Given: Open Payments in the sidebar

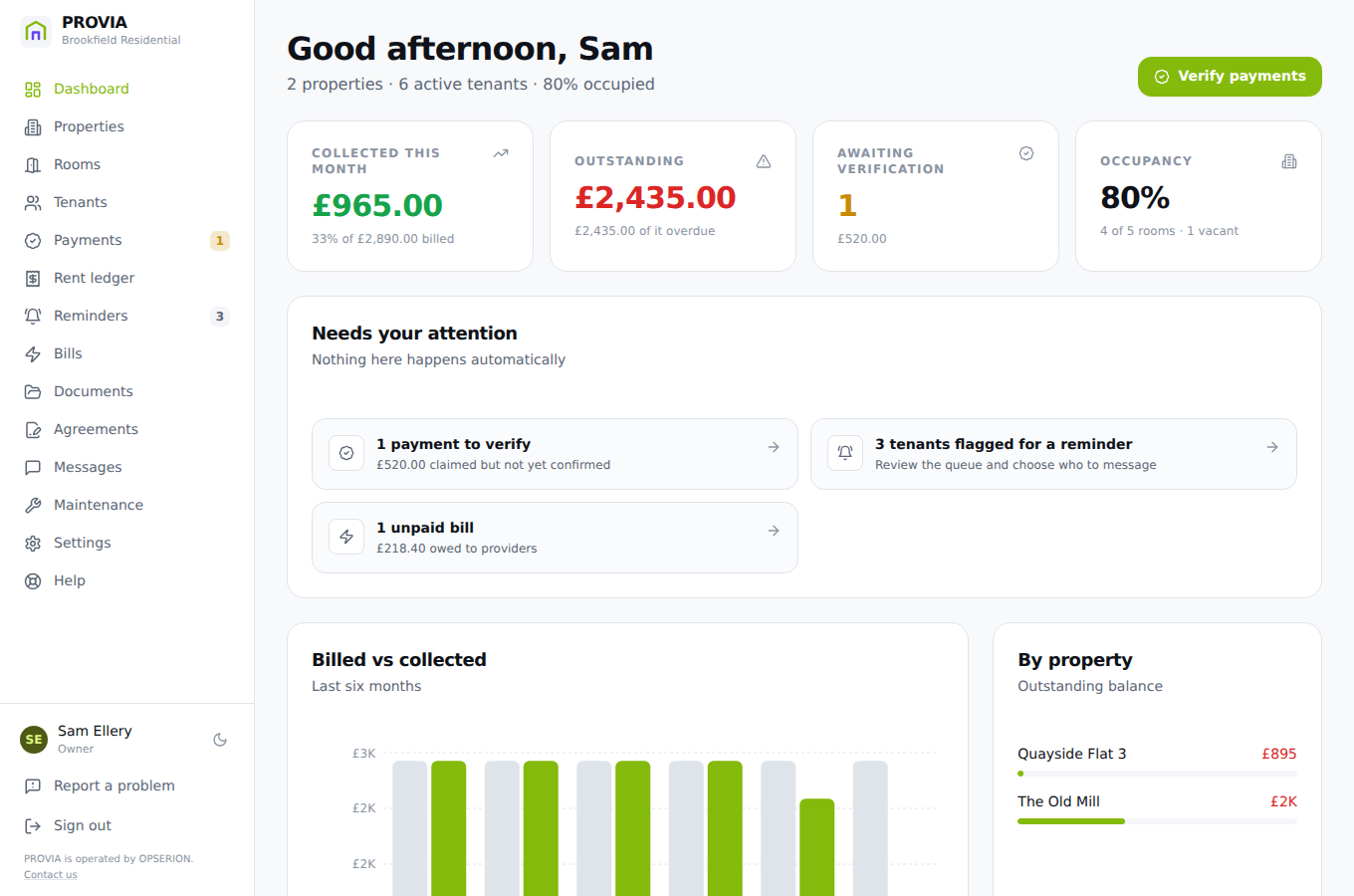Looking at the screenshot, I should [x=127, y=241].
